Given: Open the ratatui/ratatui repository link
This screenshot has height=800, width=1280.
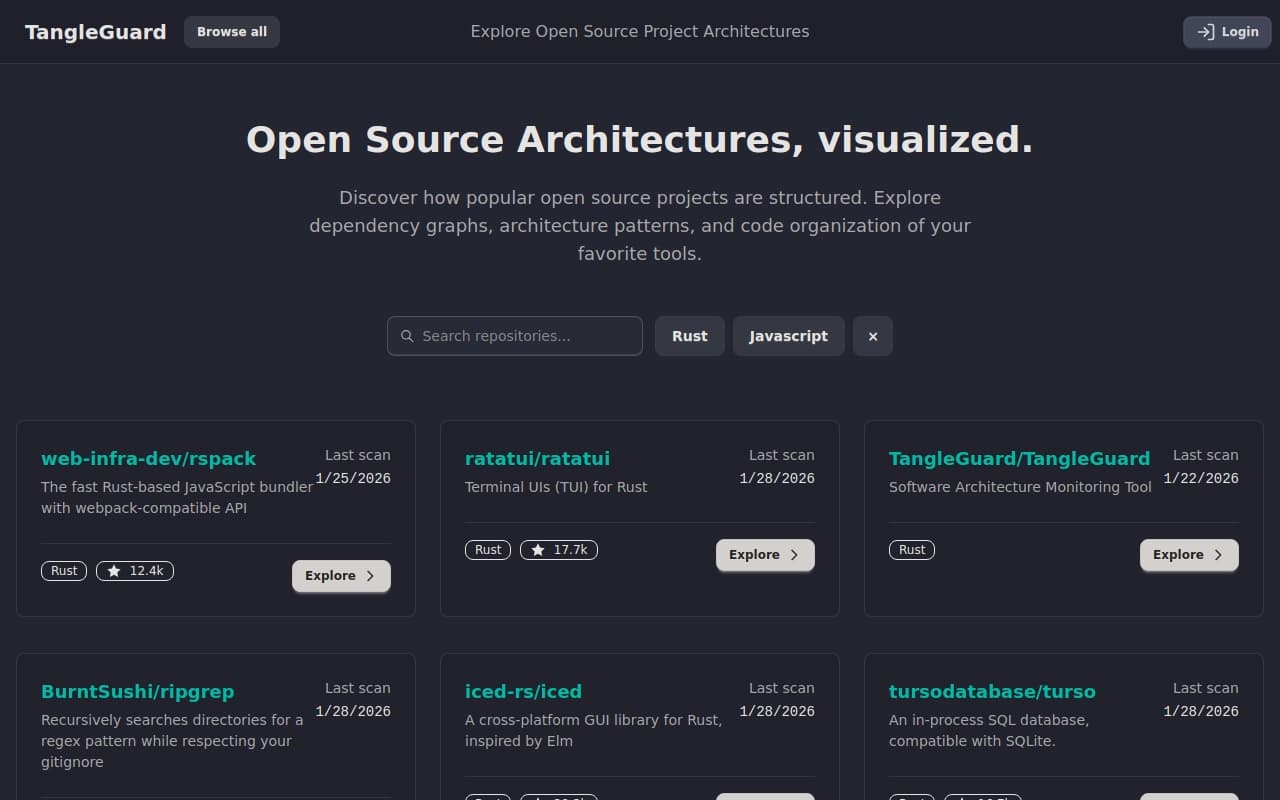Looking at the screenshot, I should pos(537,459).
